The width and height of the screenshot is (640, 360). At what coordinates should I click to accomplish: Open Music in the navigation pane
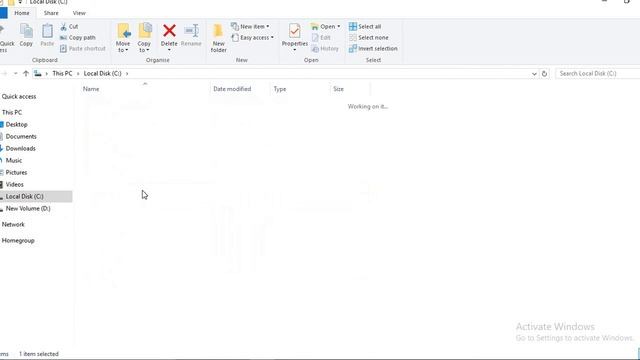point(13,160)
